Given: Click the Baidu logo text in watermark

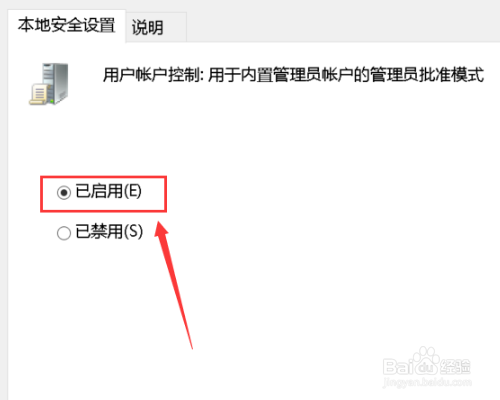Looking at the screenshot, I should pyautogui.click(x=410, y=366).
